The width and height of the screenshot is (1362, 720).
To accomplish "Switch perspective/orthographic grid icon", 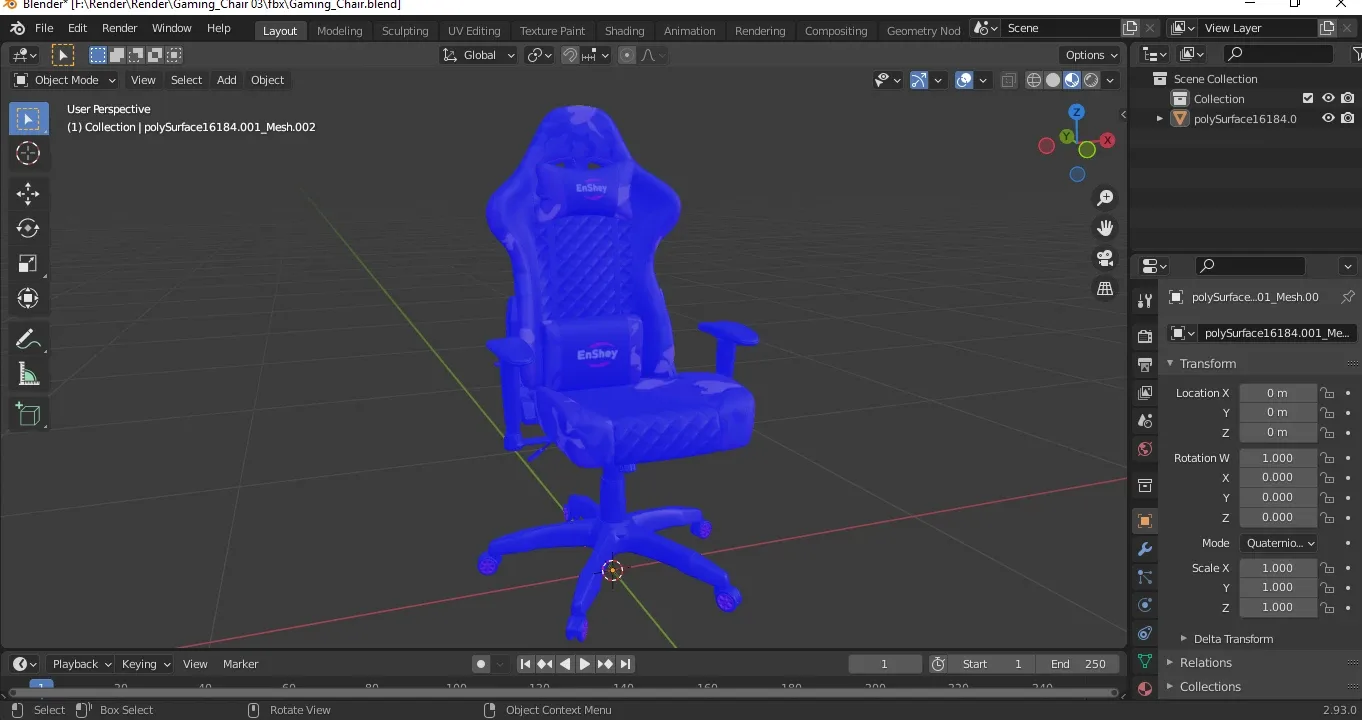I will (x=1105, y=288).
